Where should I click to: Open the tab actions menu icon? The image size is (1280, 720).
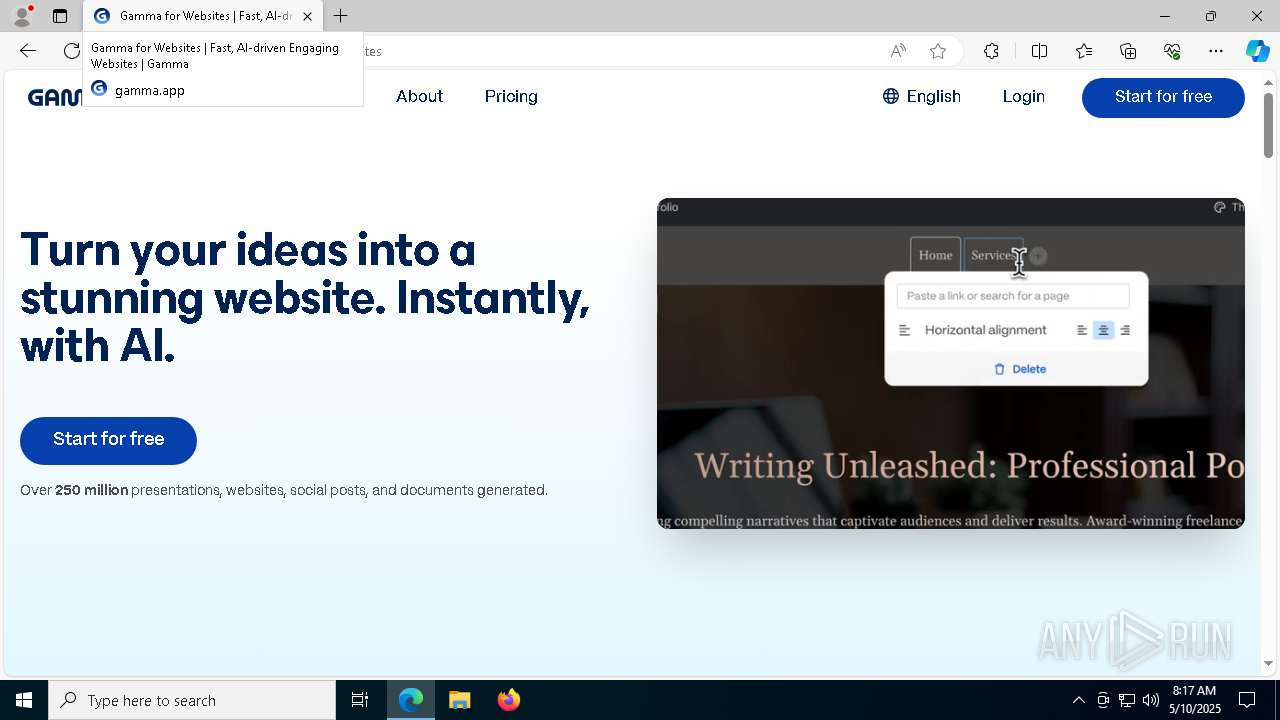coord(60,16)
